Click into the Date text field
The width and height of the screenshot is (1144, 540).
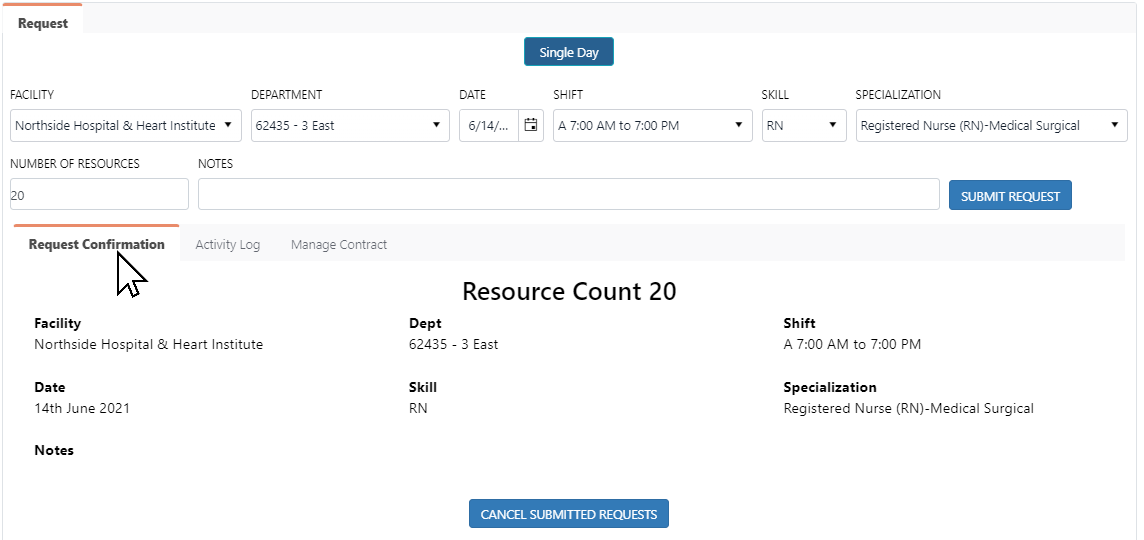click(x=489, y=126)
